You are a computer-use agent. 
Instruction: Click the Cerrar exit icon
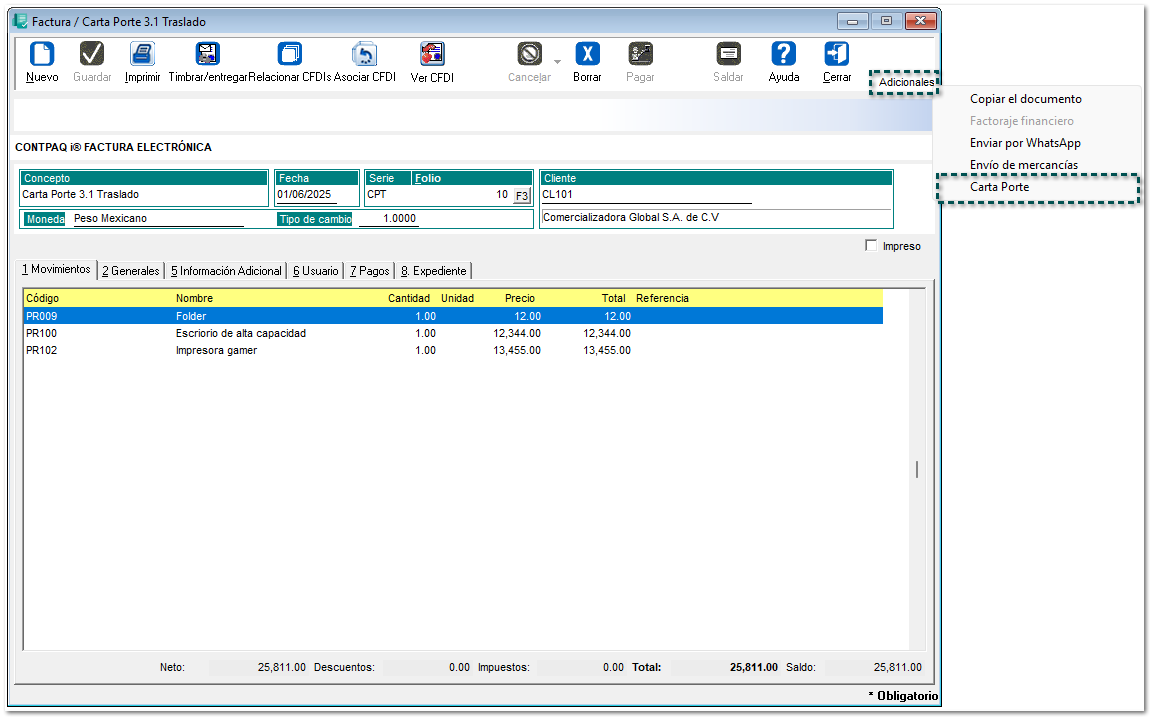pyautogui.click(x=837, y=55)
